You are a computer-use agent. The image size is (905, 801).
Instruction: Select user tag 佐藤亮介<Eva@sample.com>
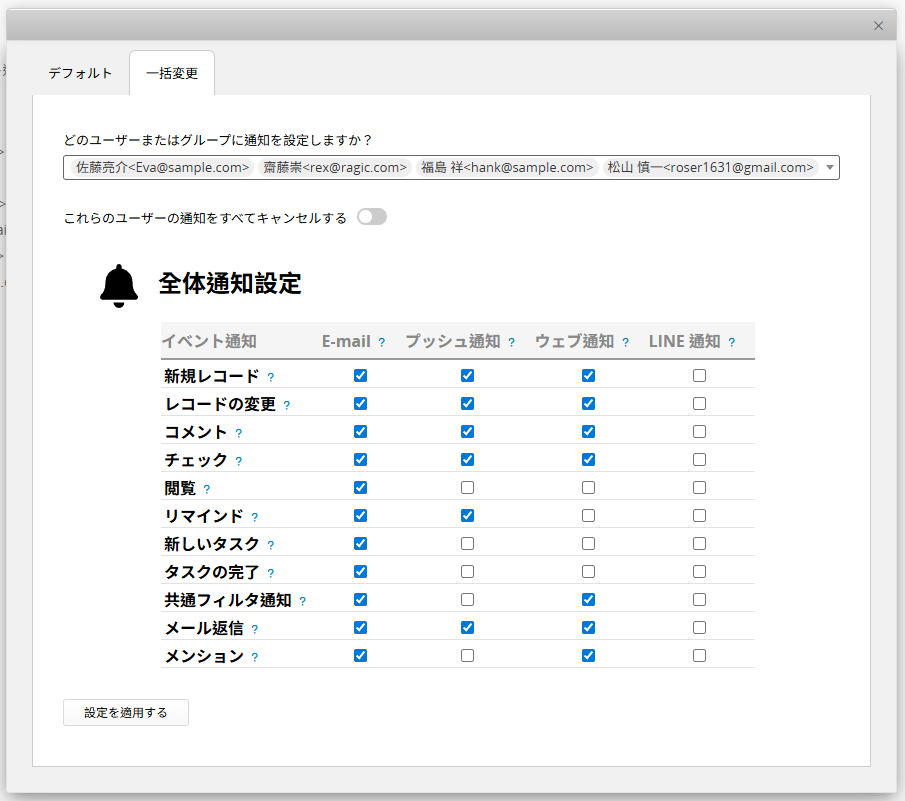[x=162, y=167]
